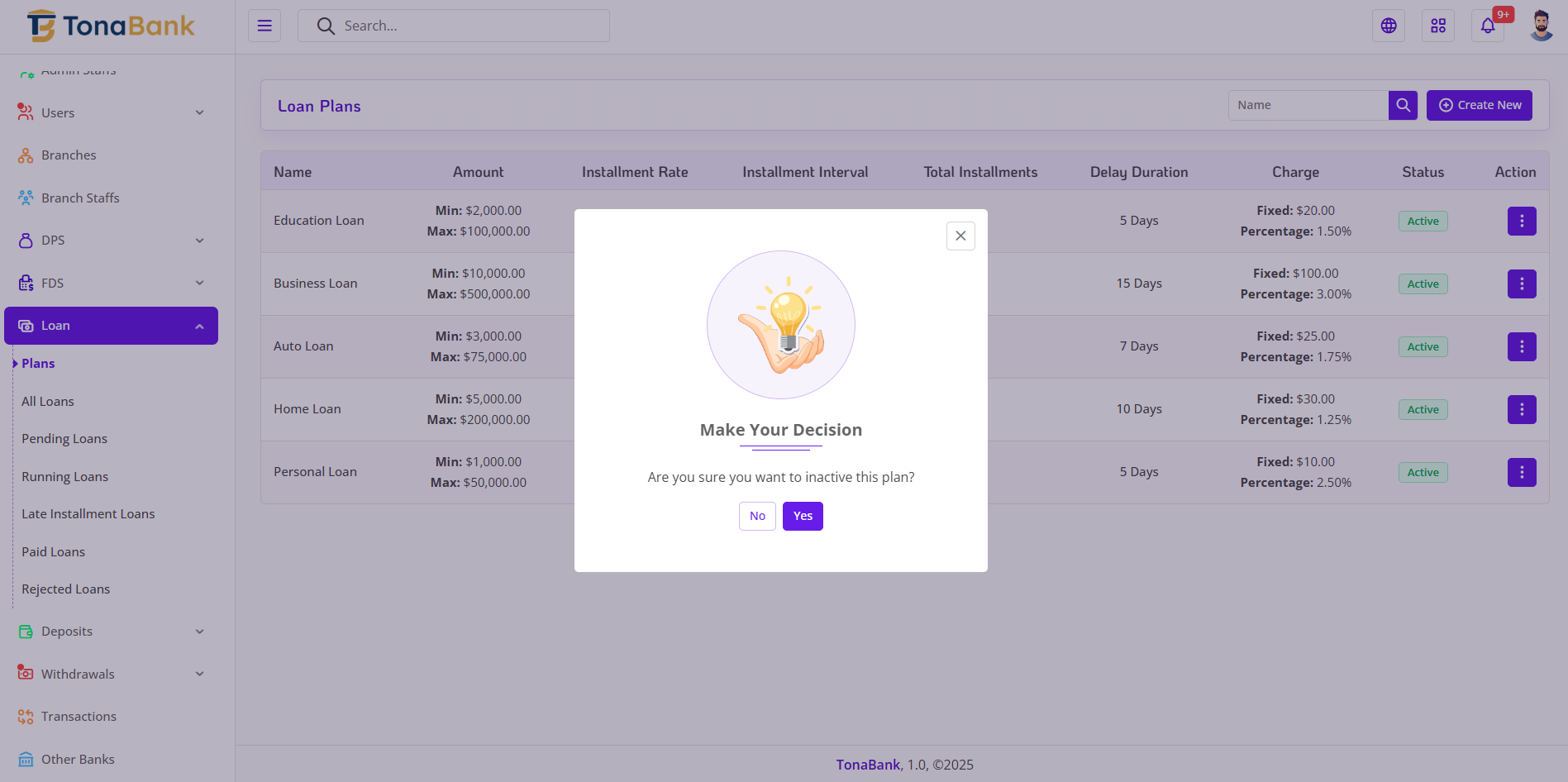Expand the Deposits sidebar menu
1568x782 pixels.
[x=111, y=632]
